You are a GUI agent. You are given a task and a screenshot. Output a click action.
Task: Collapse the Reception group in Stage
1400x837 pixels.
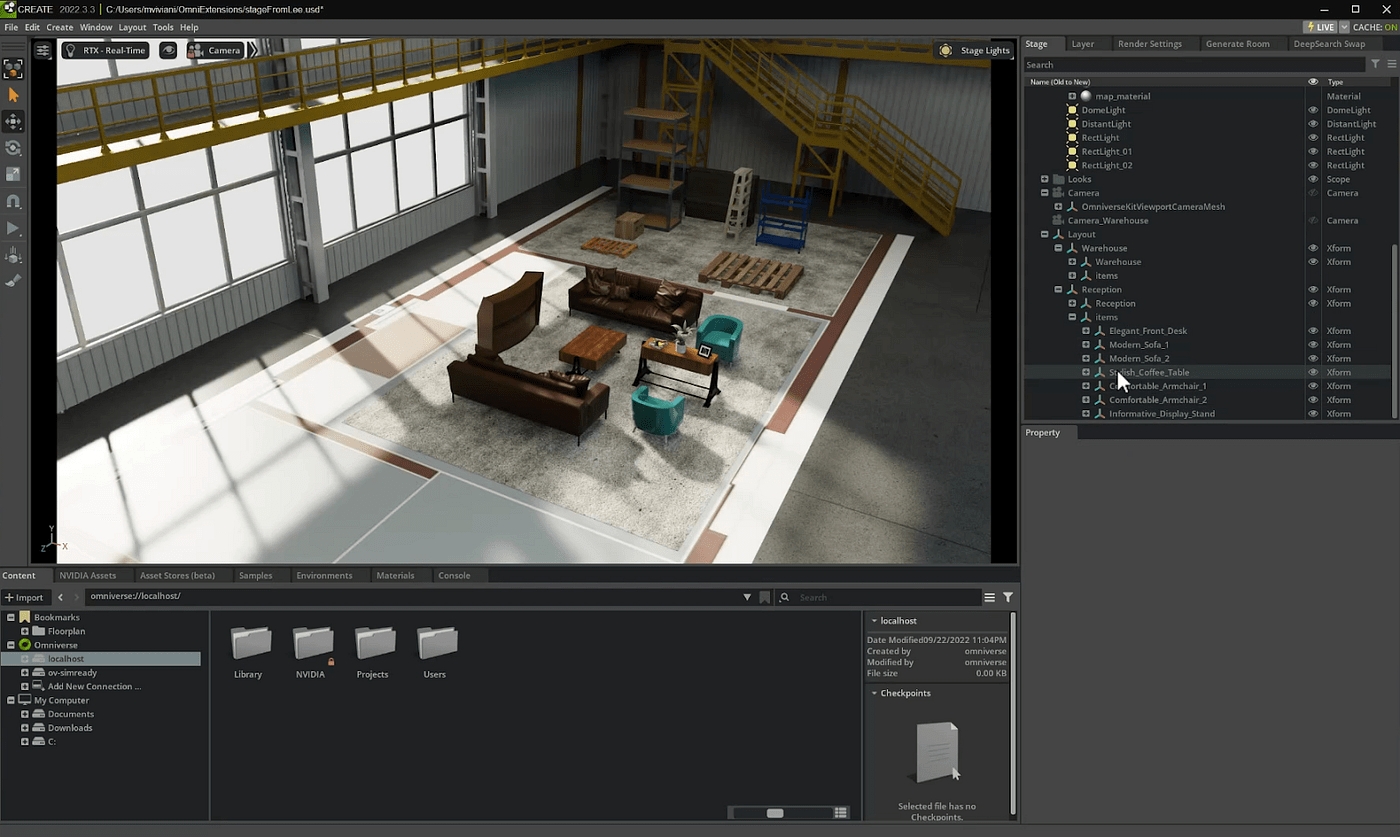(1058, 289)
